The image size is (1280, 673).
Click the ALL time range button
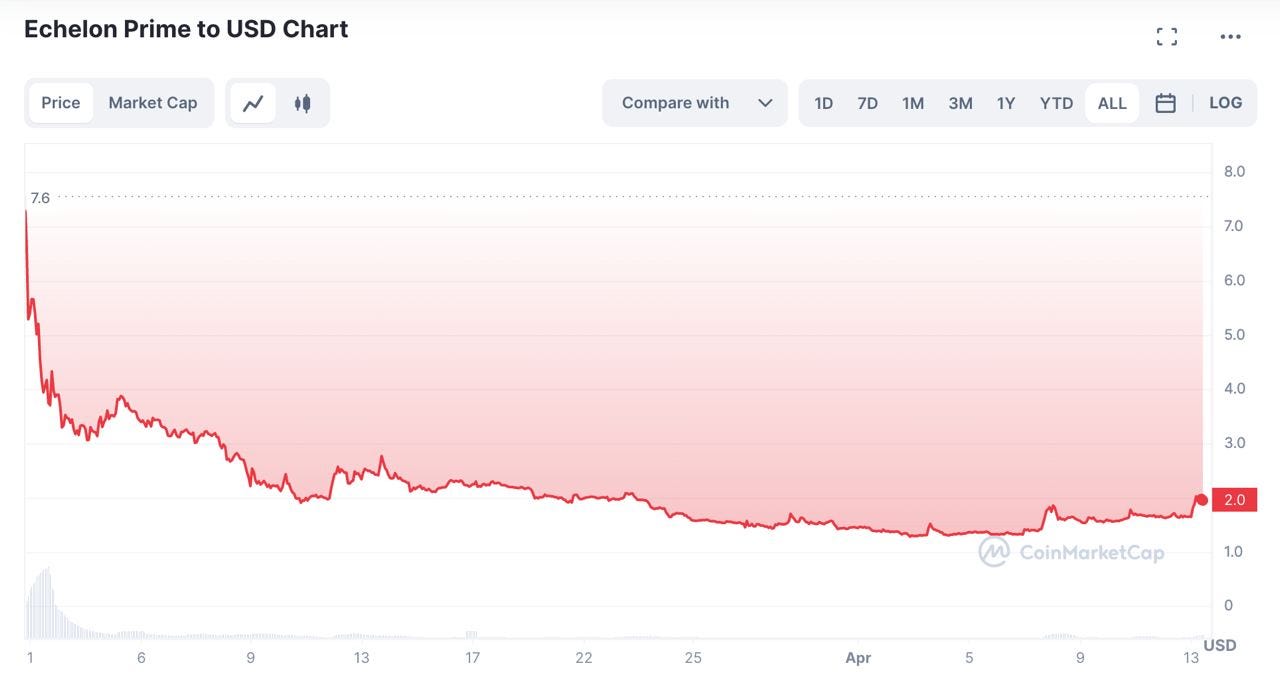click(1111, 102)
